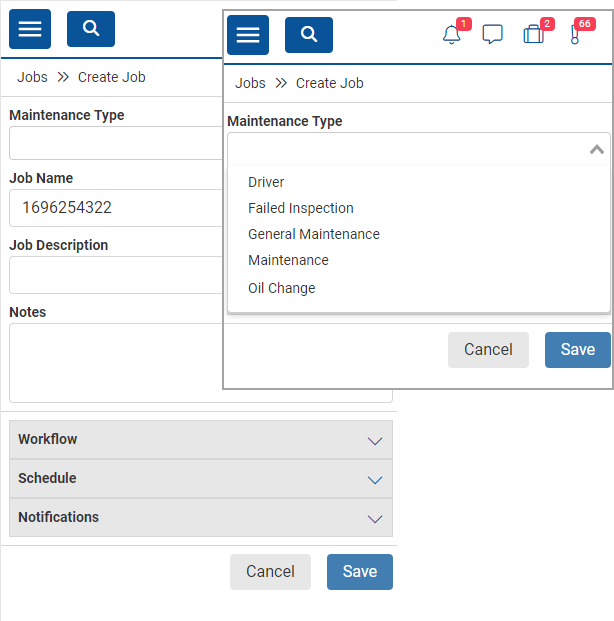Go to Jobs breadcrumb in background window
The height and width of the screenshot is (621, 614).
tap(32, 77)
